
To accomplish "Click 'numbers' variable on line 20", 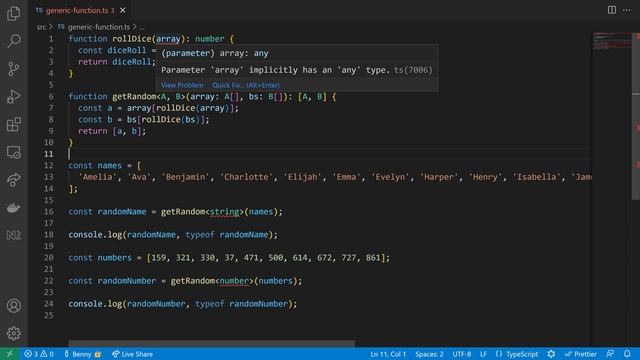I will [x=114, y=258].
